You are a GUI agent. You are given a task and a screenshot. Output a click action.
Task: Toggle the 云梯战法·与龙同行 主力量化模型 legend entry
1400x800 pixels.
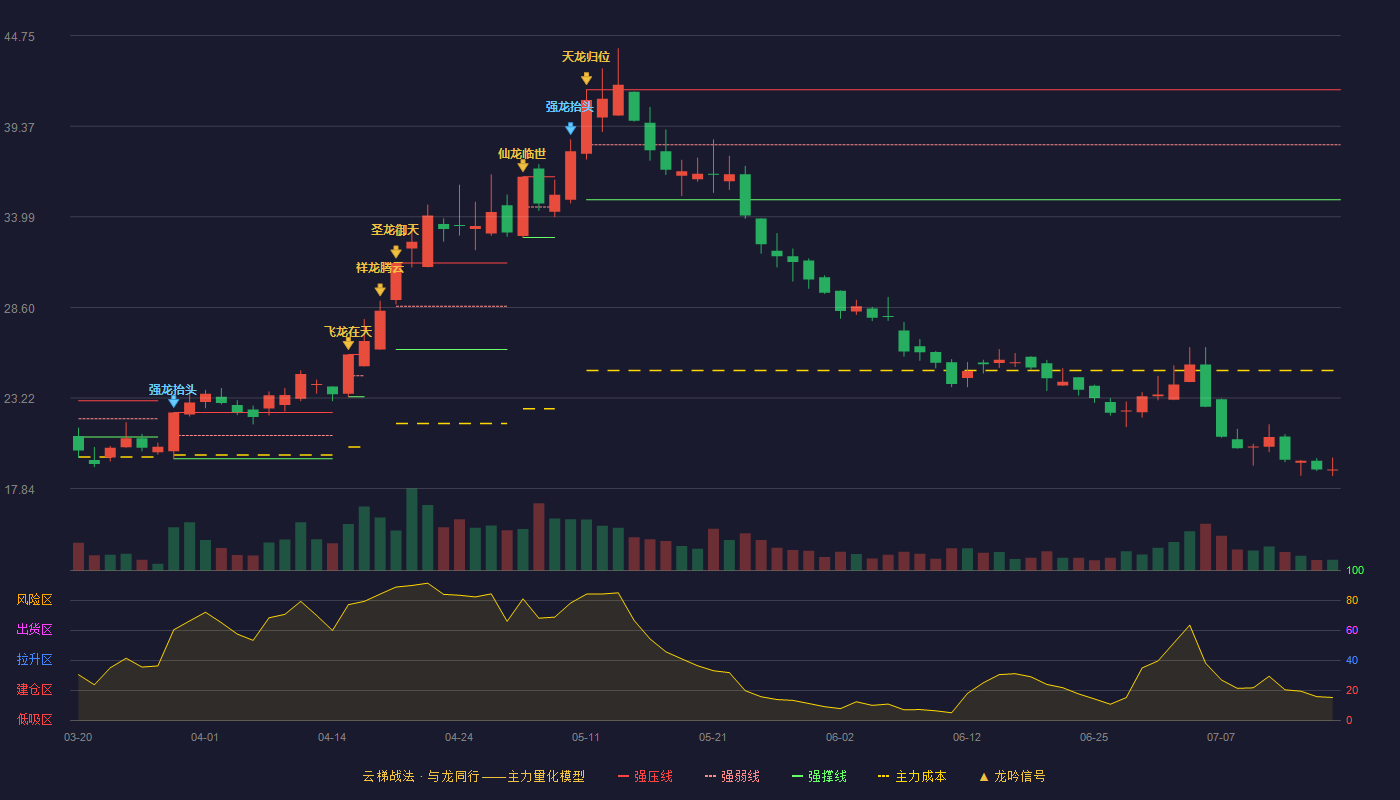[473, 776]
